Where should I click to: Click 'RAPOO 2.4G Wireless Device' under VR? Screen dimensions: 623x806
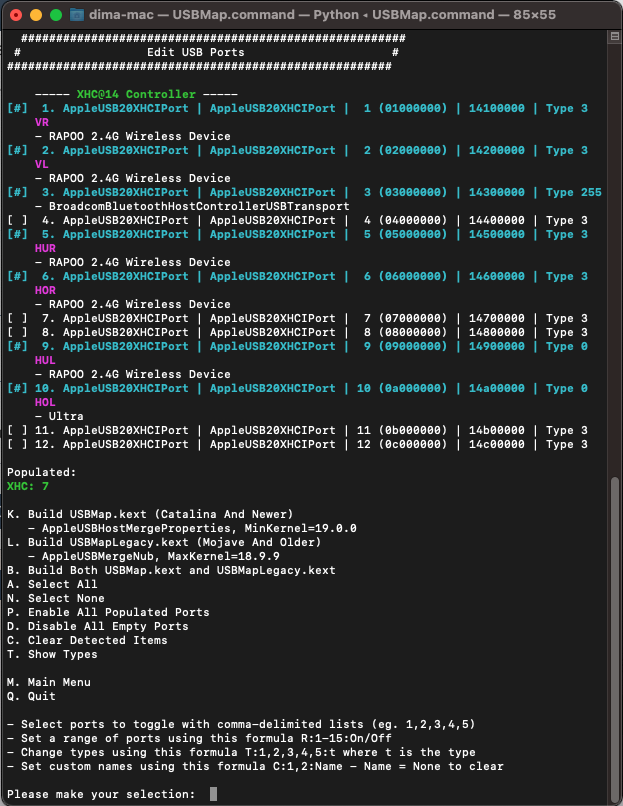[133, 137]
